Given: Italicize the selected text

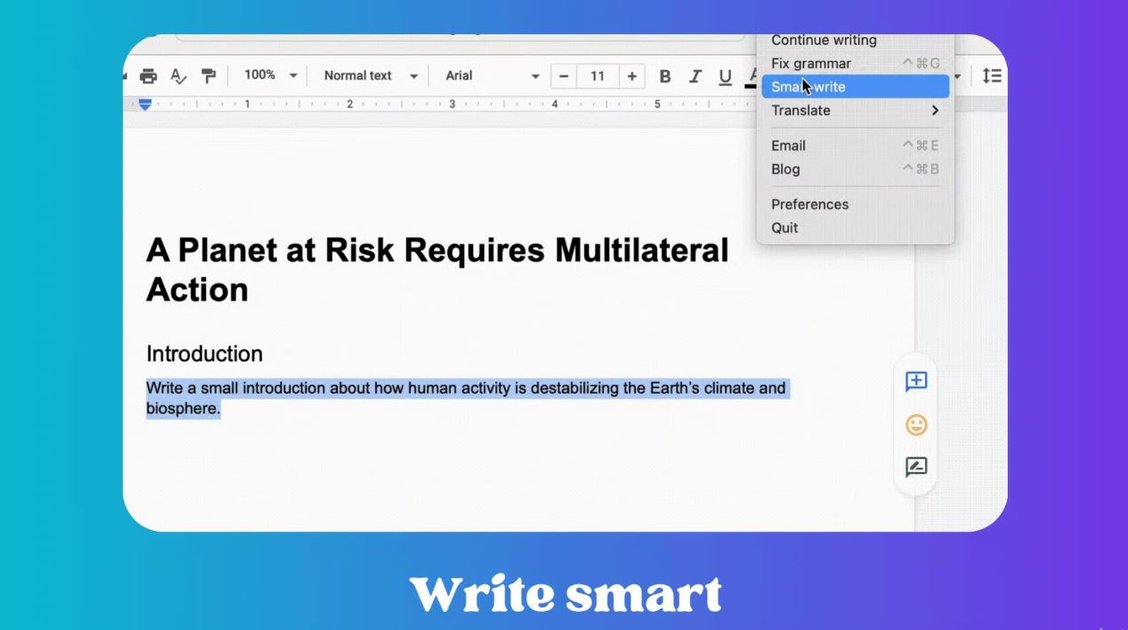Looking at the screenshot, I should (694, 76).
